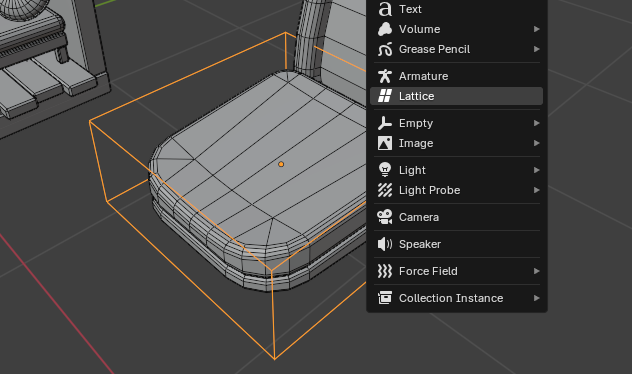Click the Speaker icon in menu
This screenshot has width=632, height=374.
click(385, 244)
